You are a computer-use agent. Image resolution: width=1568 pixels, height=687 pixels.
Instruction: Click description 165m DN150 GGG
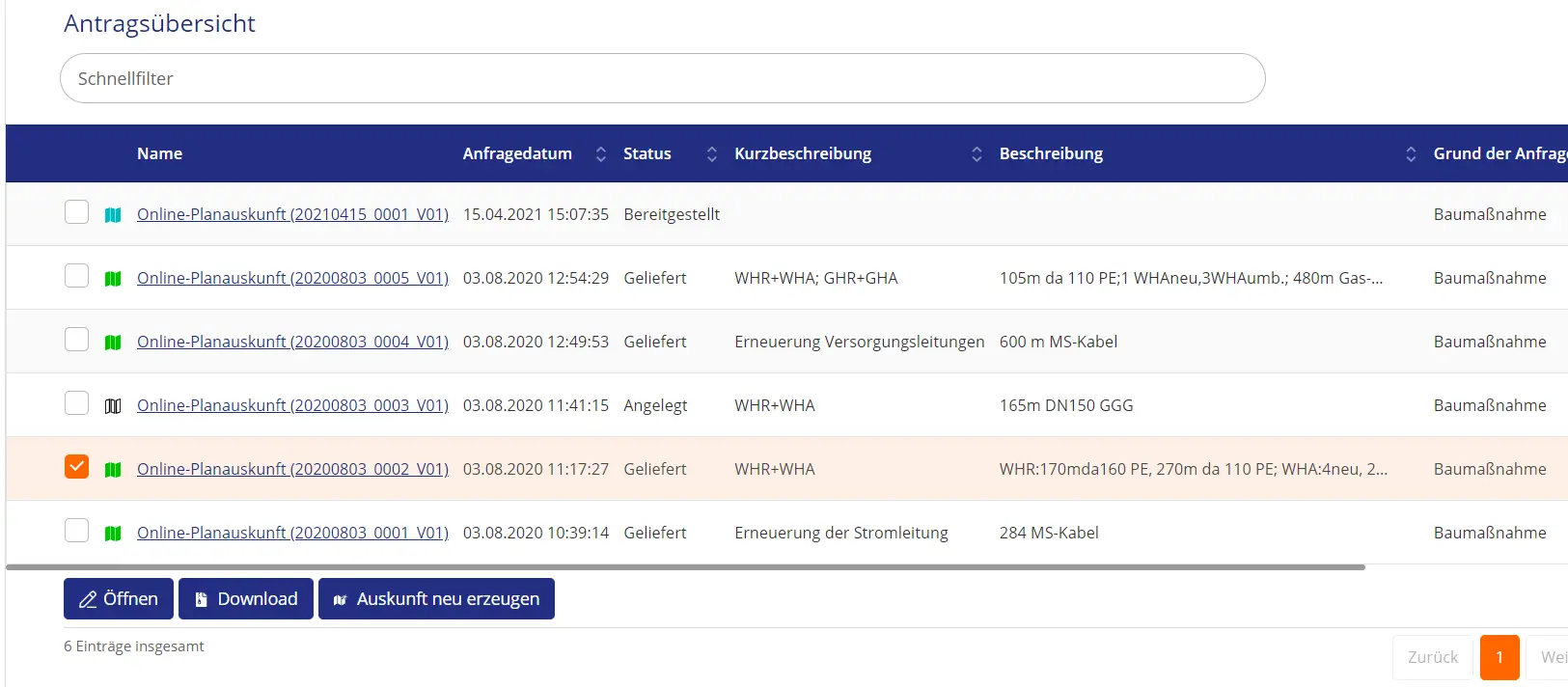click(x=1066, y=405)
